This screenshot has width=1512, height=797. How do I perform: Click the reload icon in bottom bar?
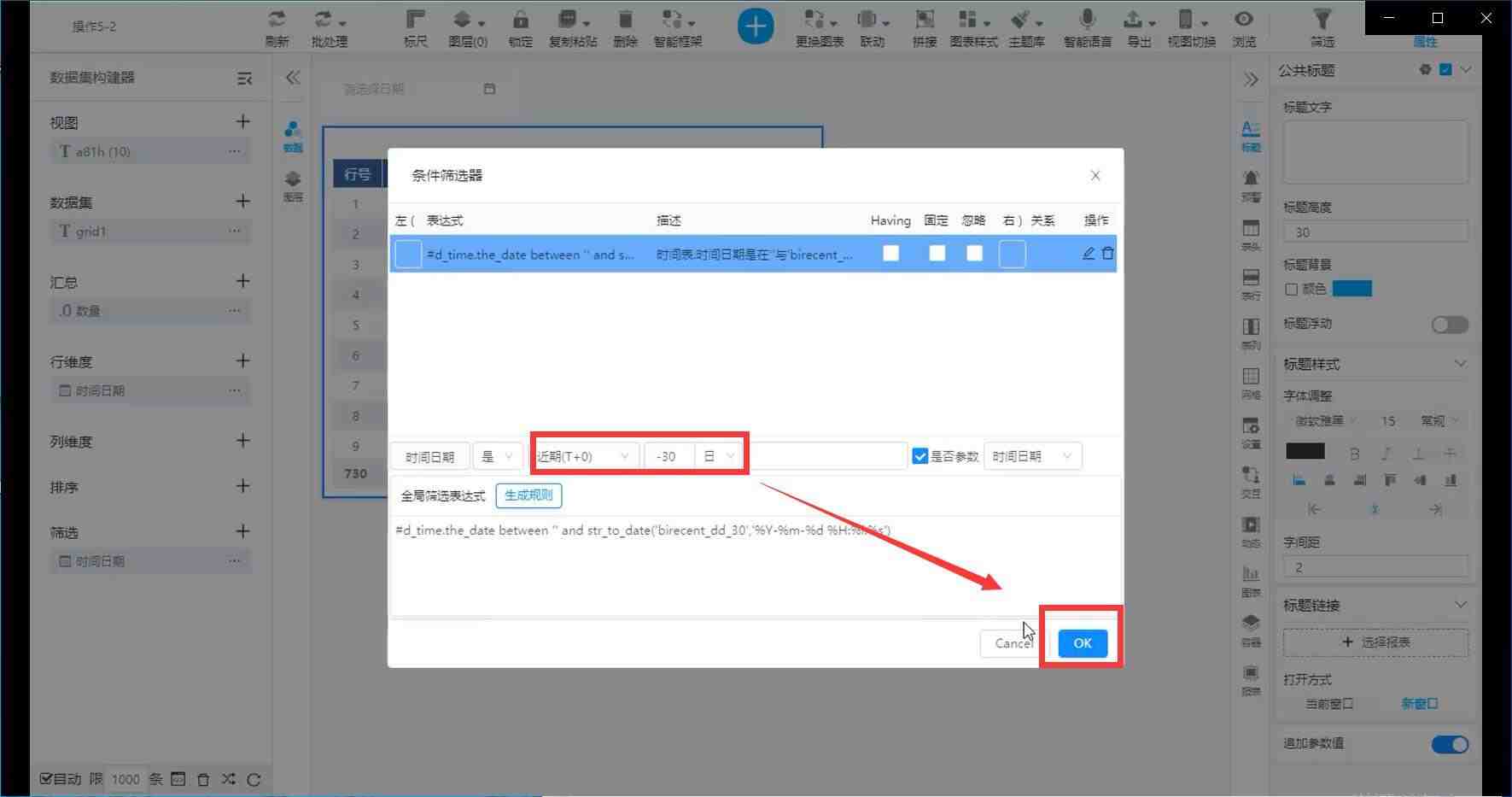tap(254, 779)
